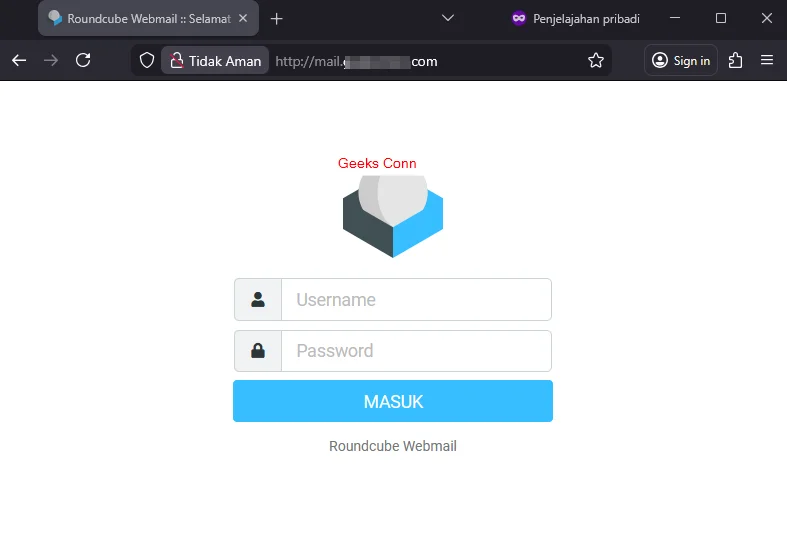Minimize the browser window
Image resolution: width=787 pixels, height=558 pixels.
click(675, 19)
